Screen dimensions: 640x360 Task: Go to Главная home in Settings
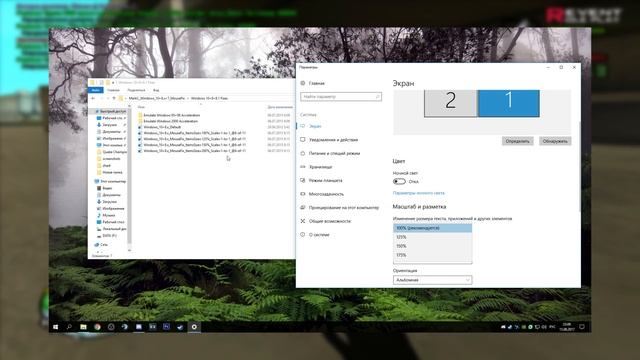click(x=313, y=83)
